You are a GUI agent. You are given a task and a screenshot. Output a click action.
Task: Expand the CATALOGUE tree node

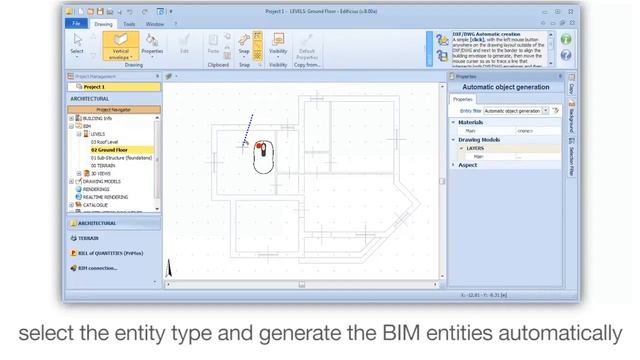71,205
